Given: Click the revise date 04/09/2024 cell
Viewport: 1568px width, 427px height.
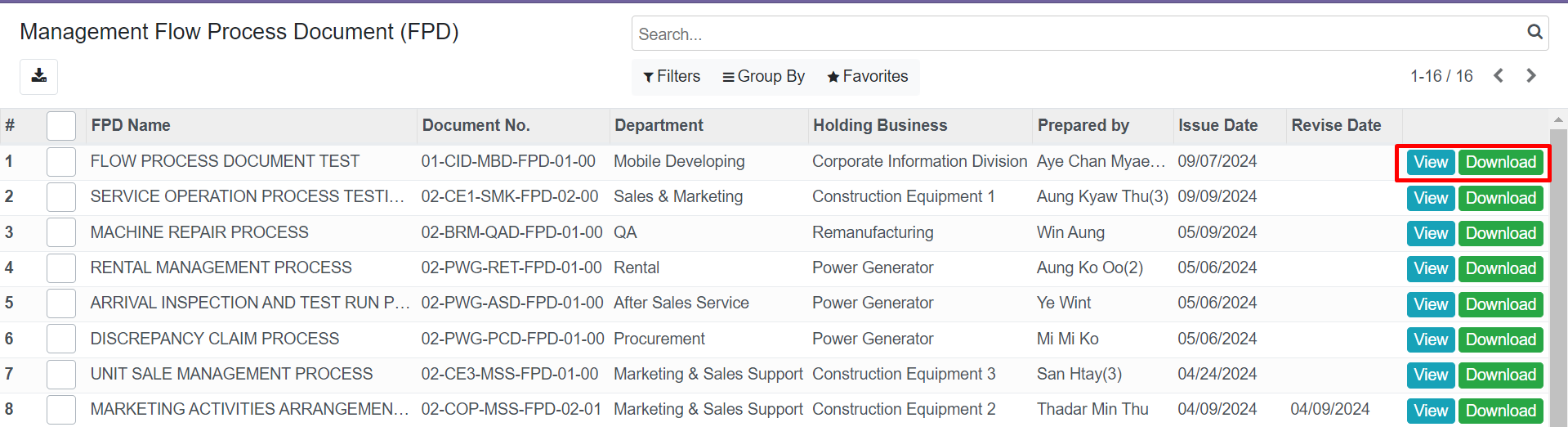Looking at the screenshot, I should point(1329,409).
